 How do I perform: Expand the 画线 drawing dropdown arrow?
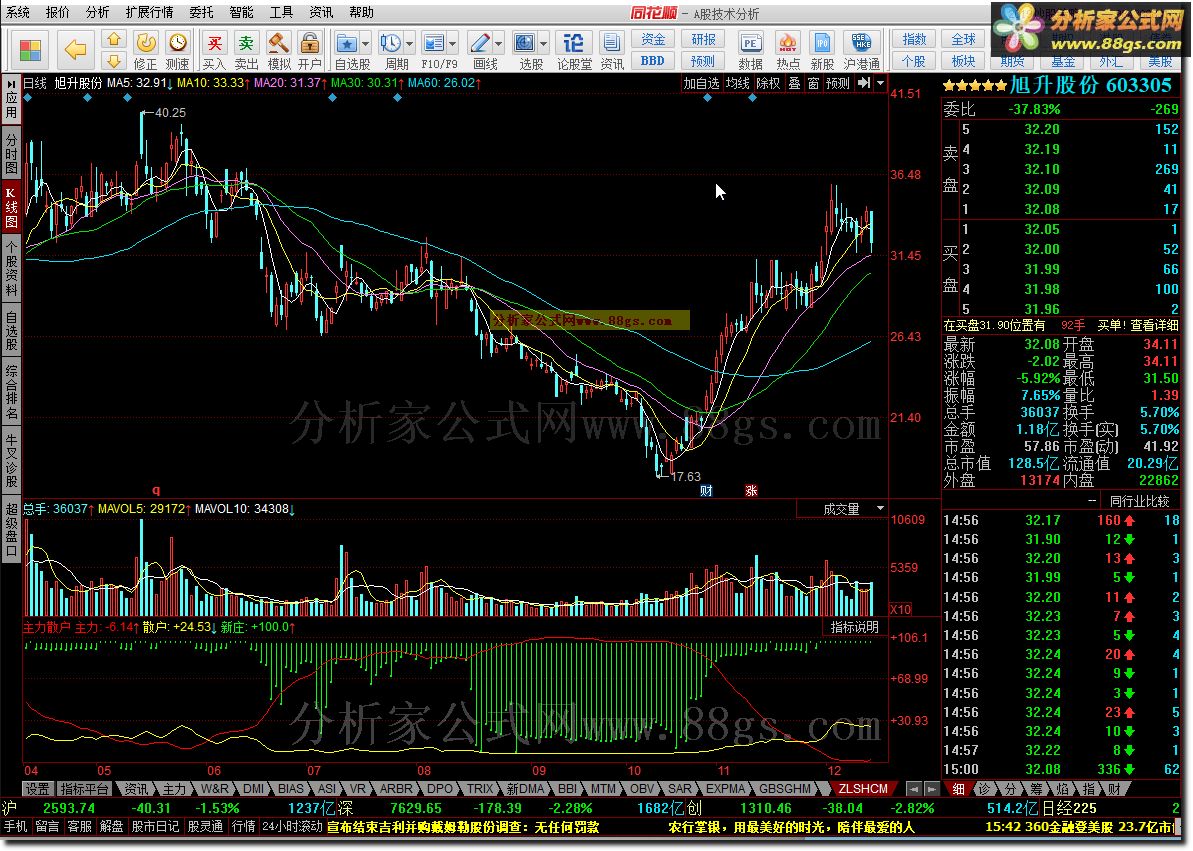point(498,43)
